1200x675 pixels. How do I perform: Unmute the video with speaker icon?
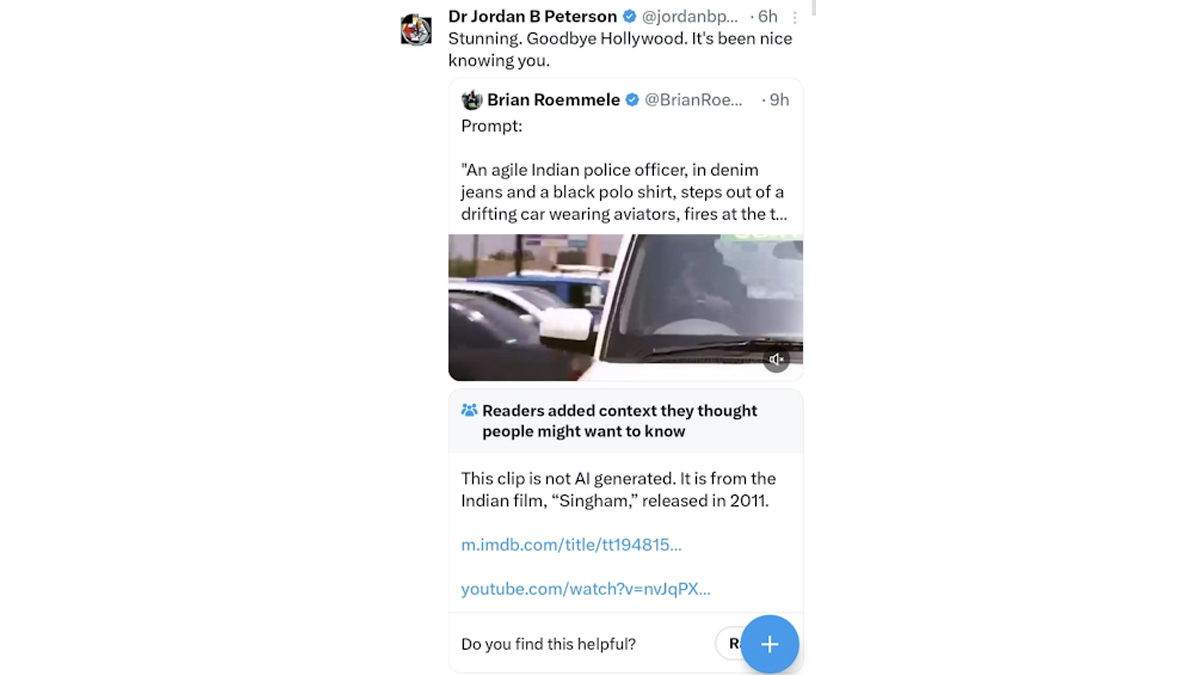click(x=777, y=360)
